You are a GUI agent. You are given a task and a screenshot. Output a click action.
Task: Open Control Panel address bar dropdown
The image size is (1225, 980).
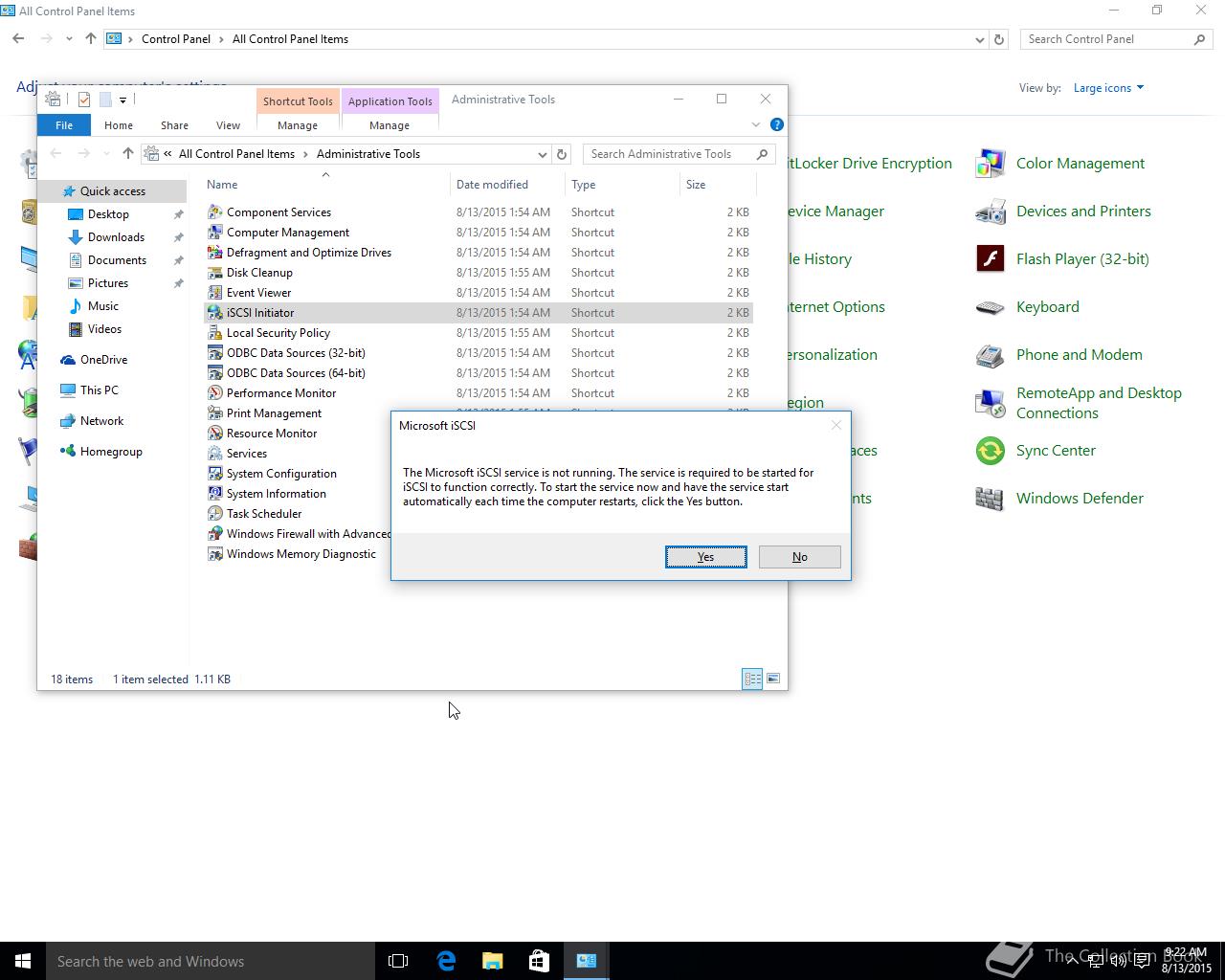coord(979,39)
